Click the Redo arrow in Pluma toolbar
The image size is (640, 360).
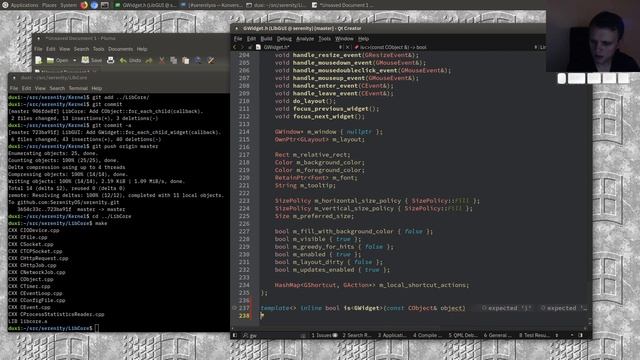pos(149,60)
